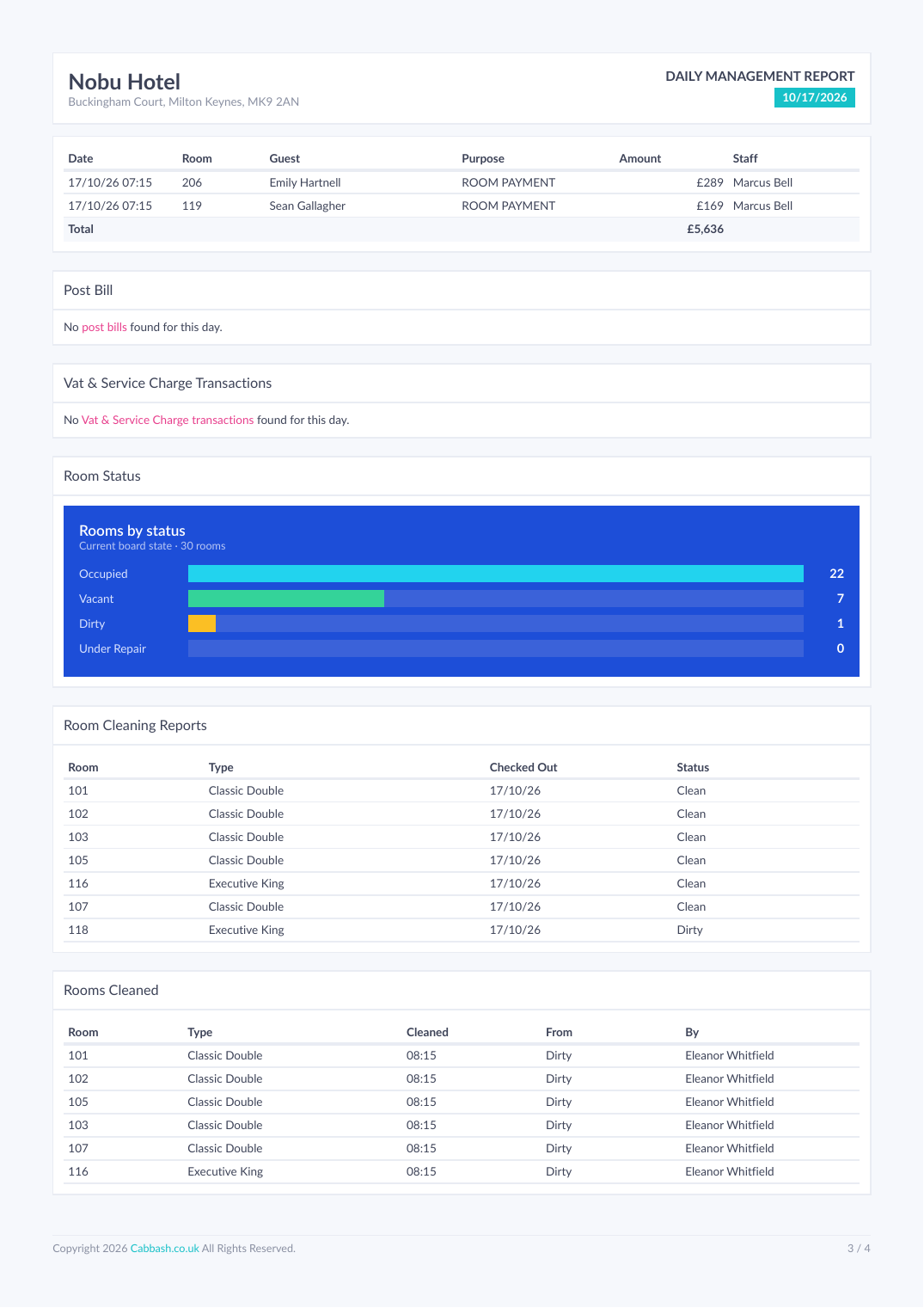Click the "Rooms by status" chart title
Screen dimensions: 924x1308
(132, 531)
